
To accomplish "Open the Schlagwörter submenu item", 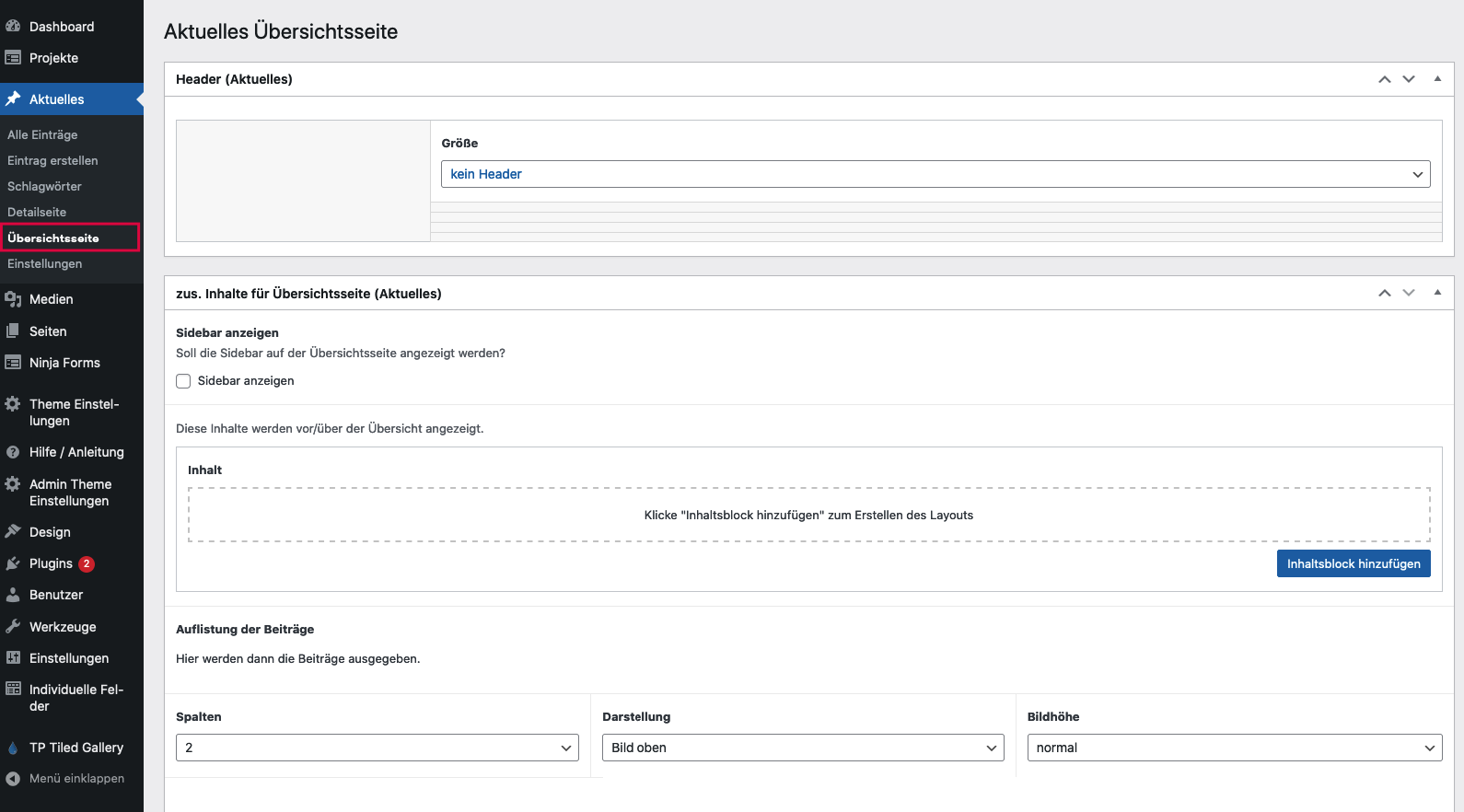I will tap(44, 186).
